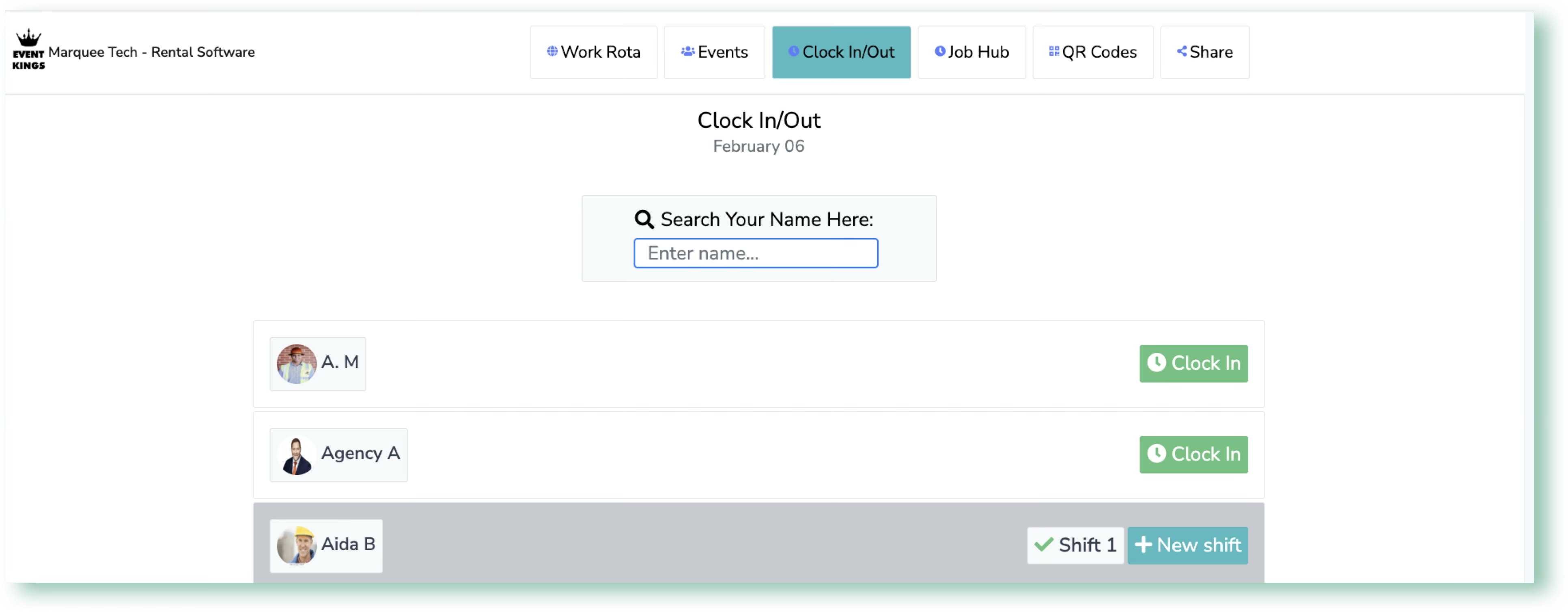Screen dimensions: 1568x612
Task: Click the clock icon on Agency A's Clock In
Action: [1156, 454]
